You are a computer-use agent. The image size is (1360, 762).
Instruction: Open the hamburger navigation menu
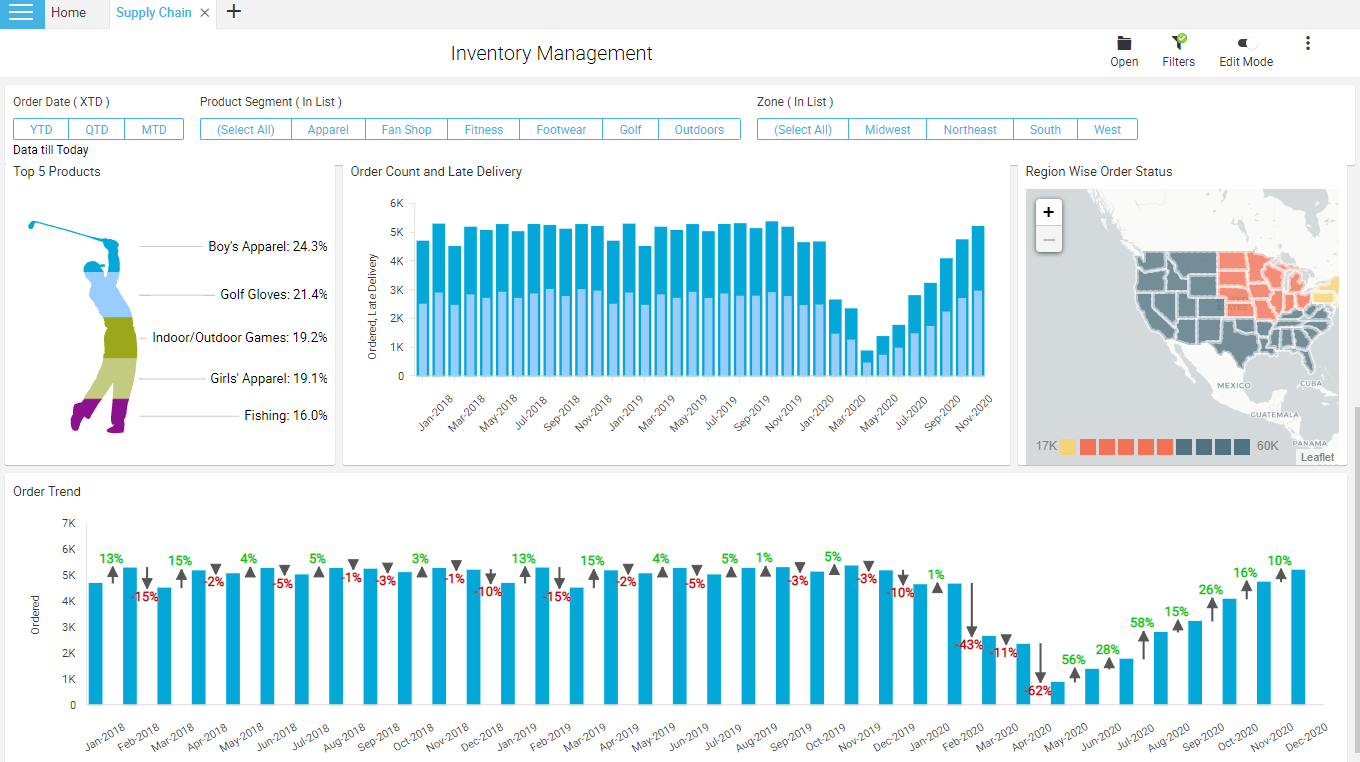(21, 13)
